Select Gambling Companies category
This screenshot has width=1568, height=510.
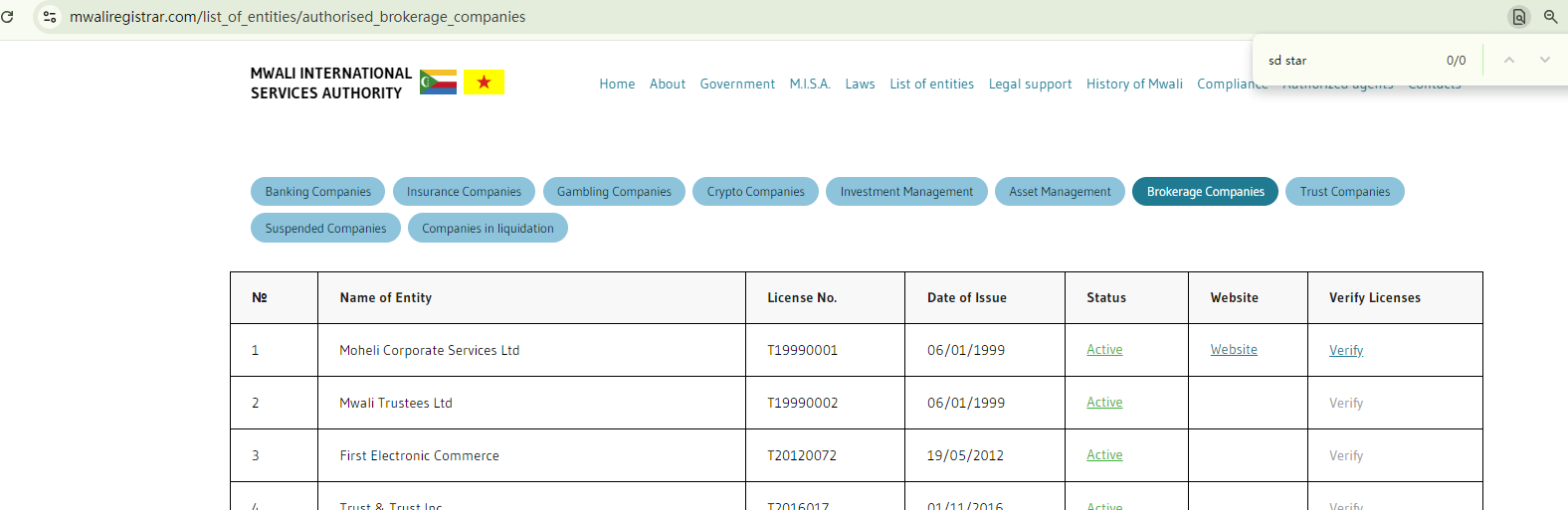614,192
